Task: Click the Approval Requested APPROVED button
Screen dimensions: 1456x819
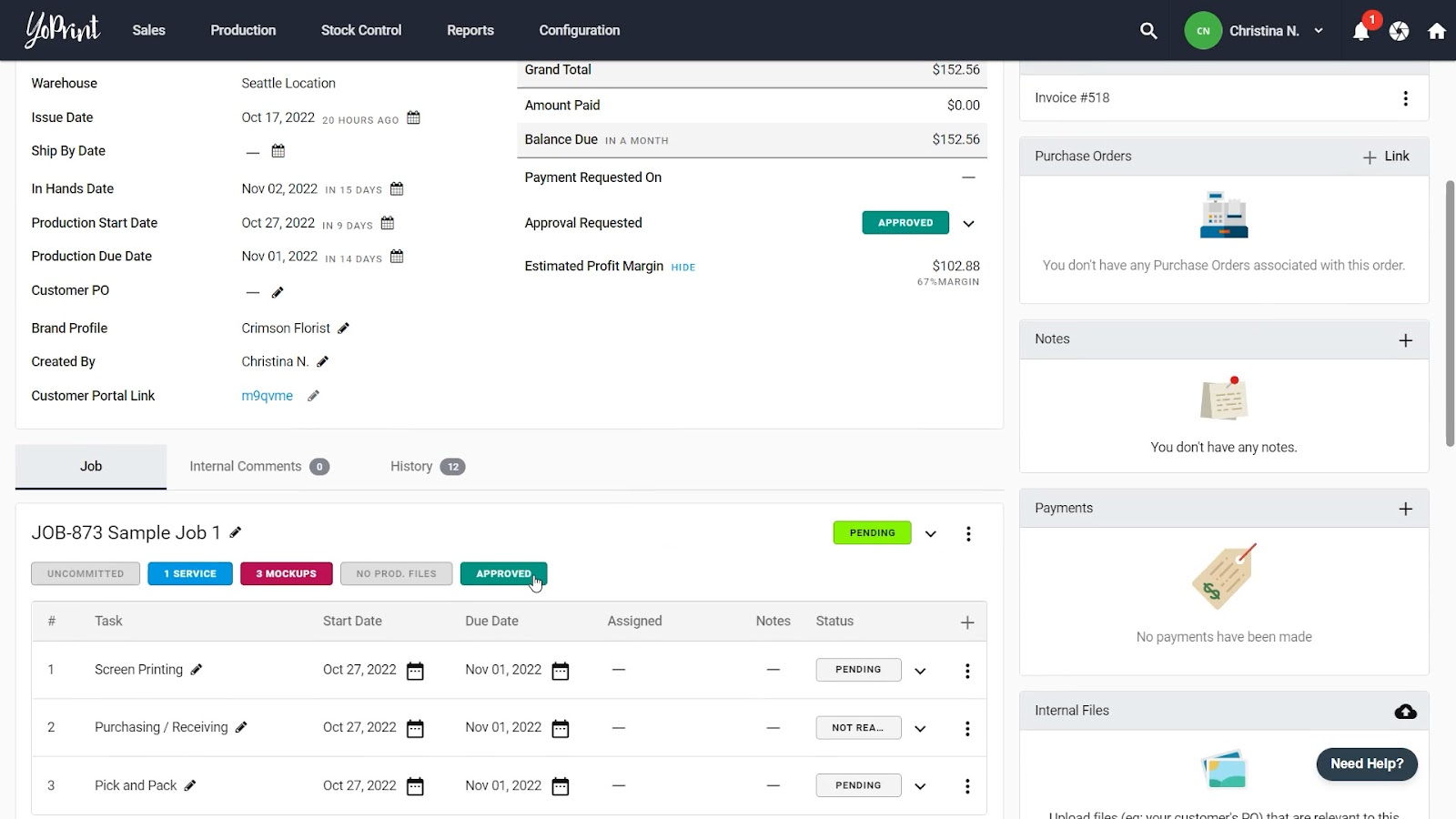Action: click(x=905, y=223)
